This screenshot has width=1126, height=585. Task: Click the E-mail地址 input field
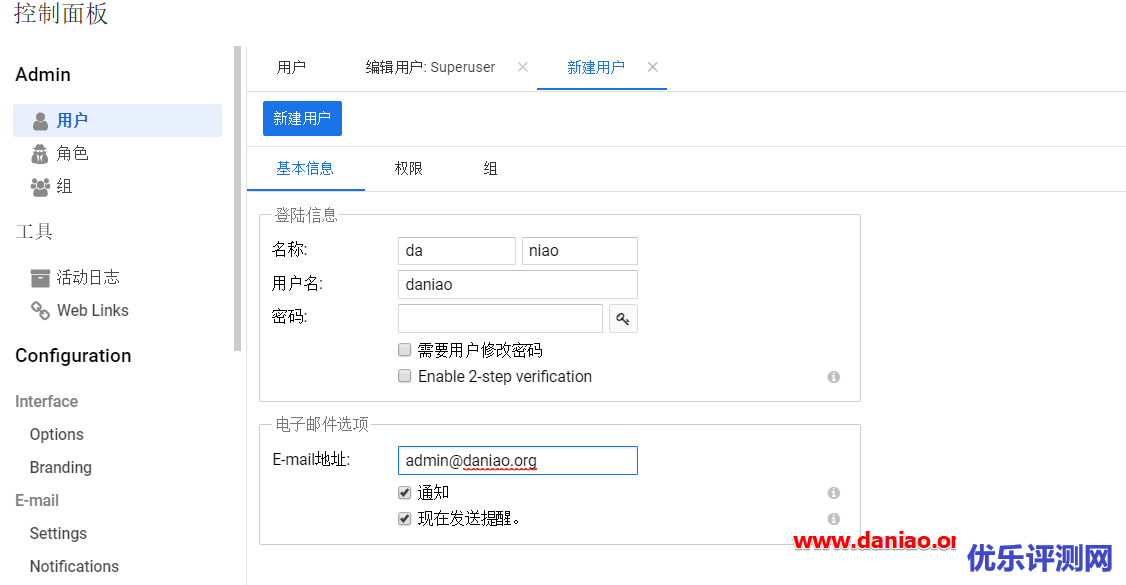[517, 460]
